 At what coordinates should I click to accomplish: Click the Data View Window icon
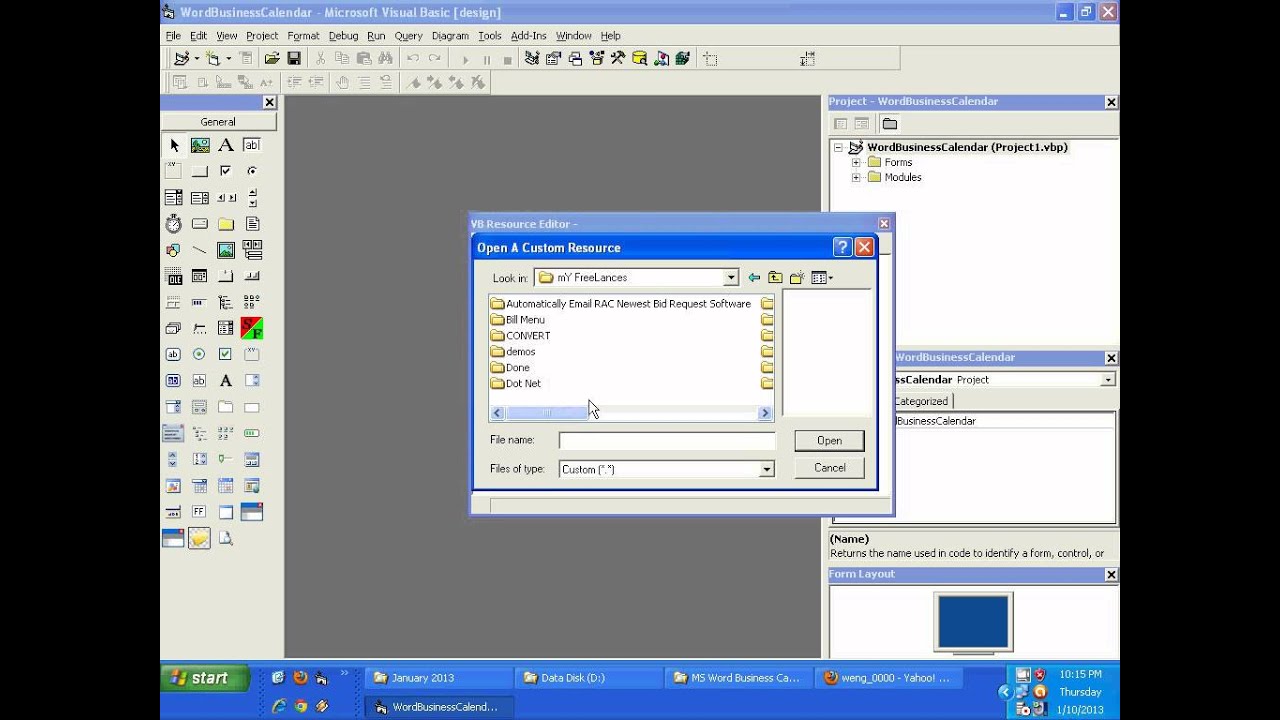click(639, 59)
